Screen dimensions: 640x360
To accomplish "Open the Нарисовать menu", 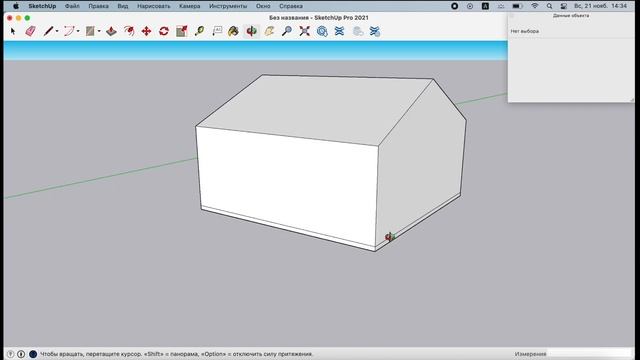I will tap(153, 6).
